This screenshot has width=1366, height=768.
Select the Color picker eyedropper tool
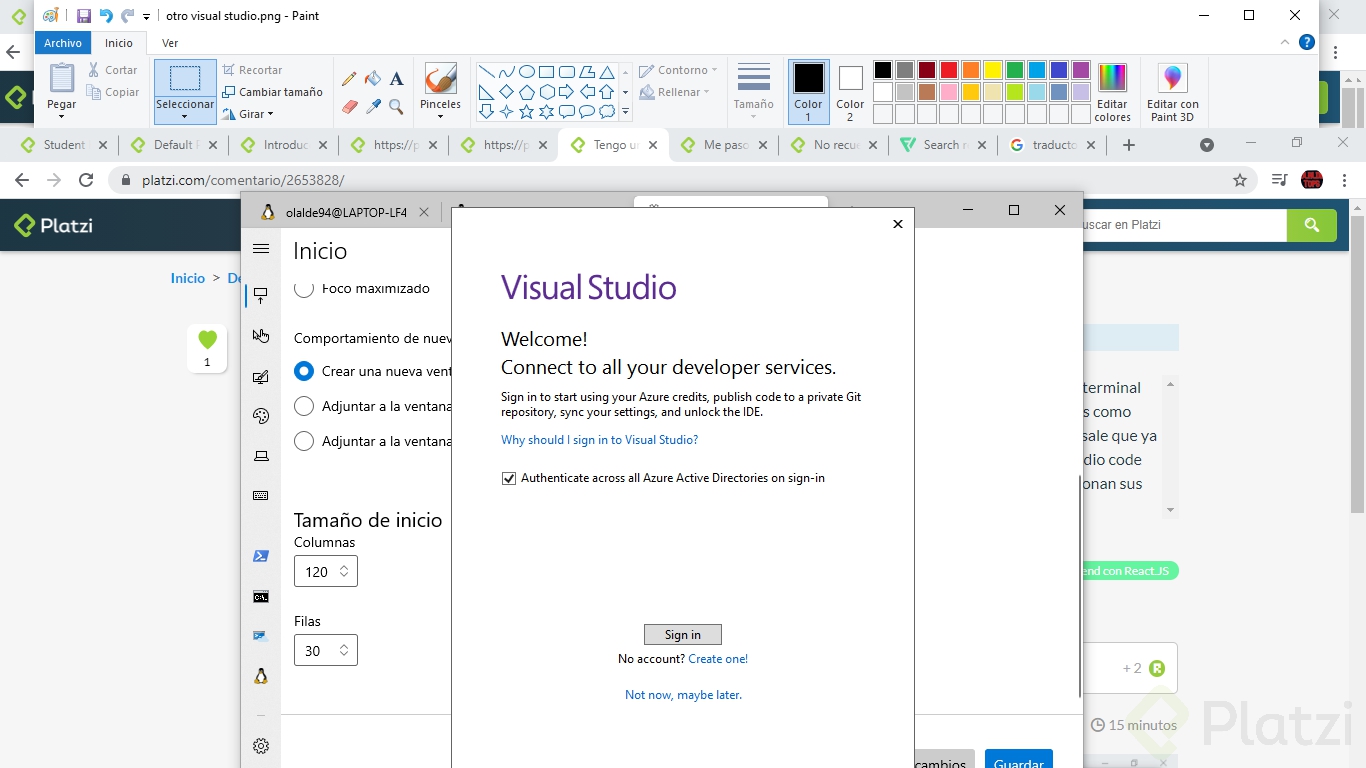pos(373,106)
